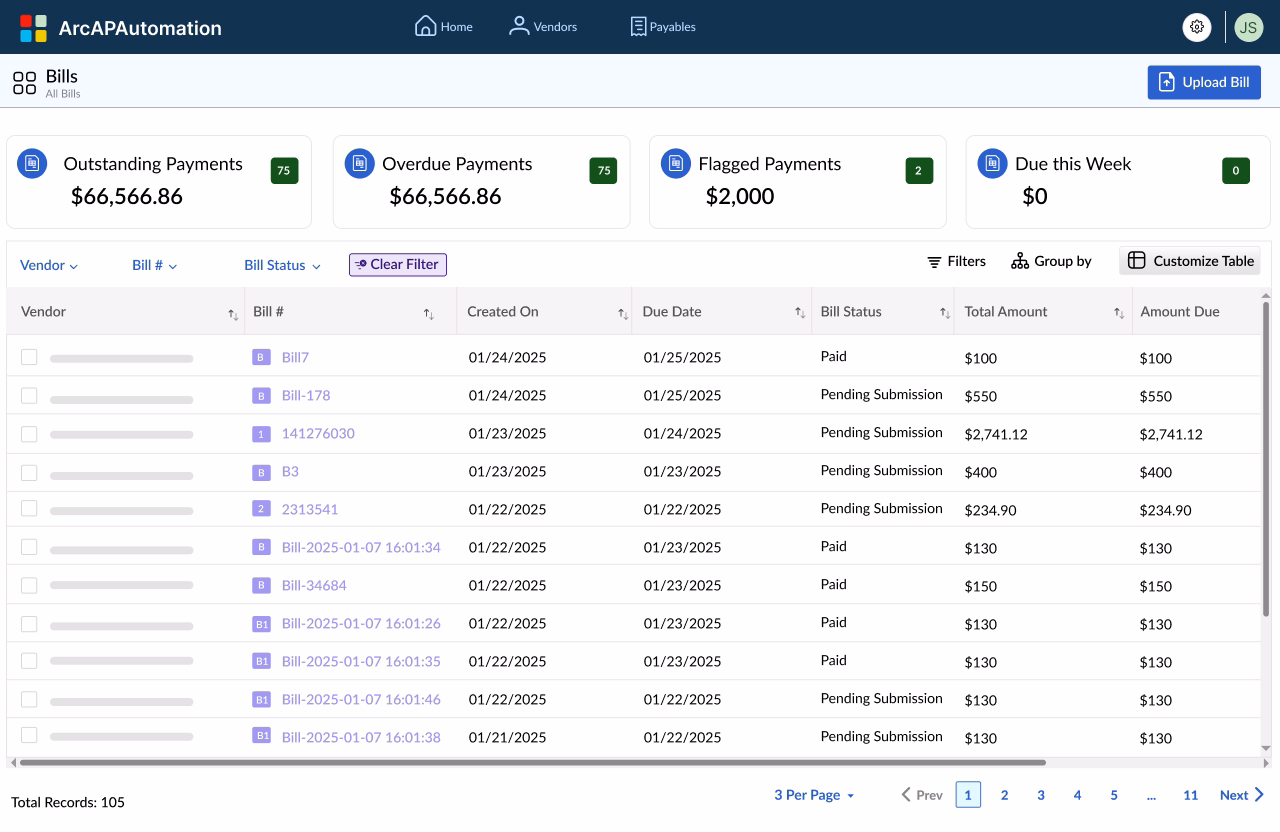Screen dimensions: 1280x832
Task: Click the Bills grid icon
Action: 24,82
